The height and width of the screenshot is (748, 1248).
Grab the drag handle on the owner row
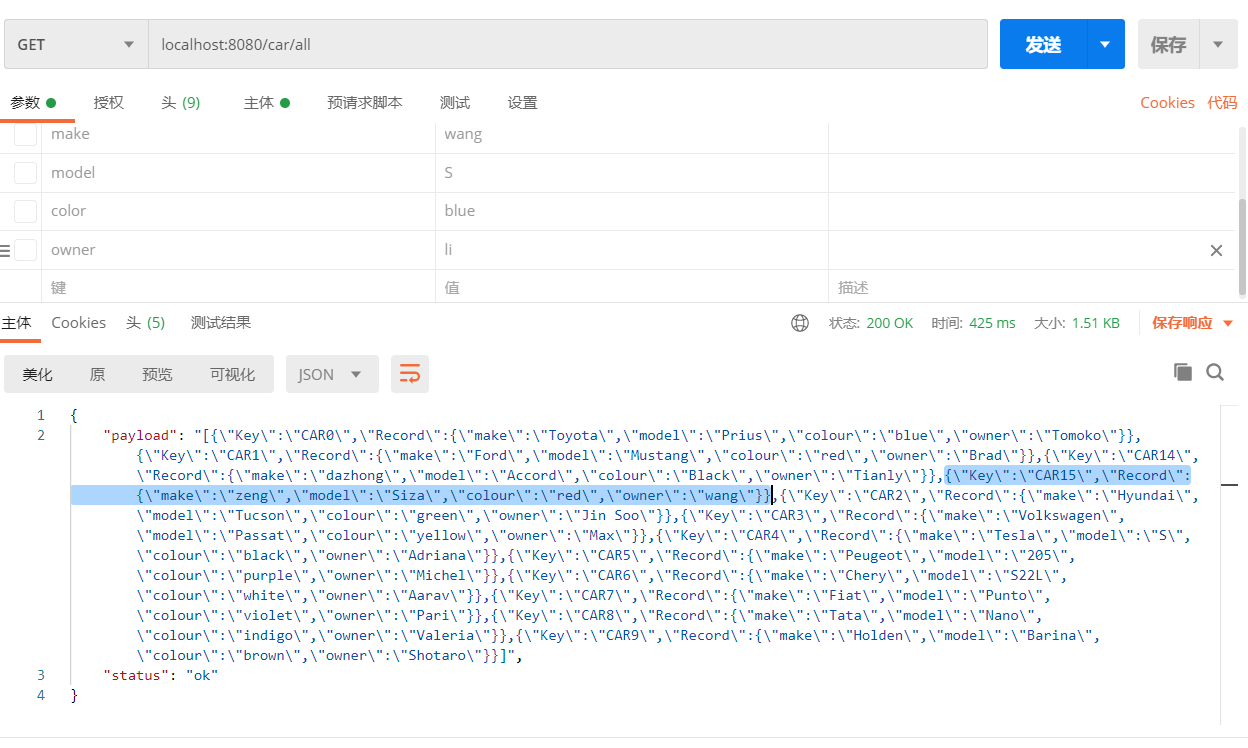[6, 249]
